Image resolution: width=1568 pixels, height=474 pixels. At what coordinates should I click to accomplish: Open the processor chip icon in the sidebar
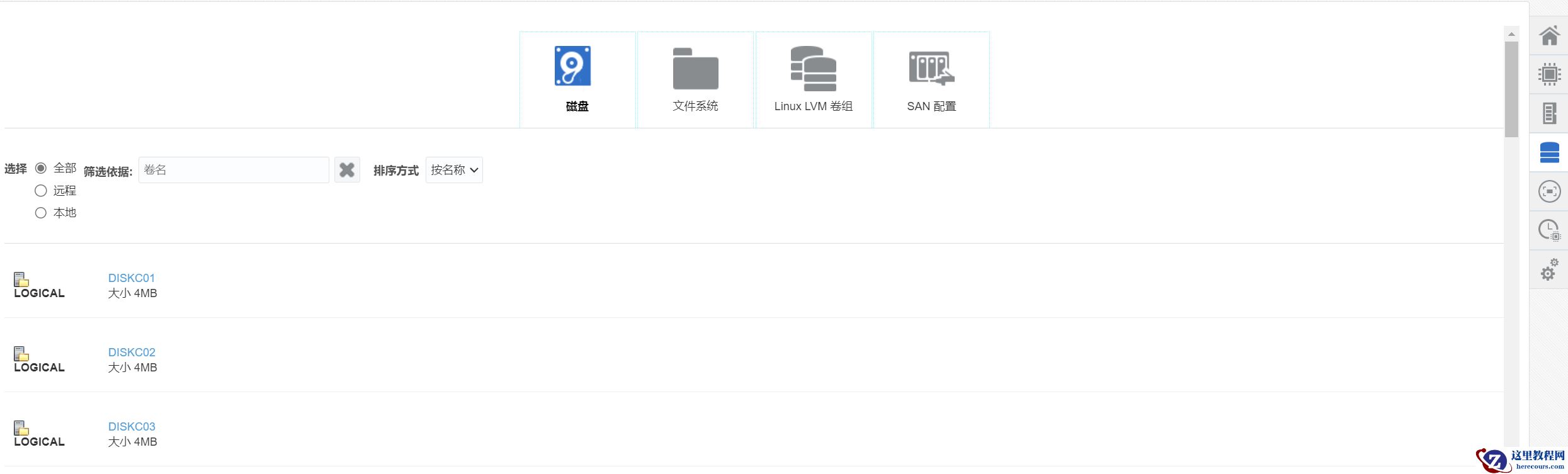pos(1549,74)
